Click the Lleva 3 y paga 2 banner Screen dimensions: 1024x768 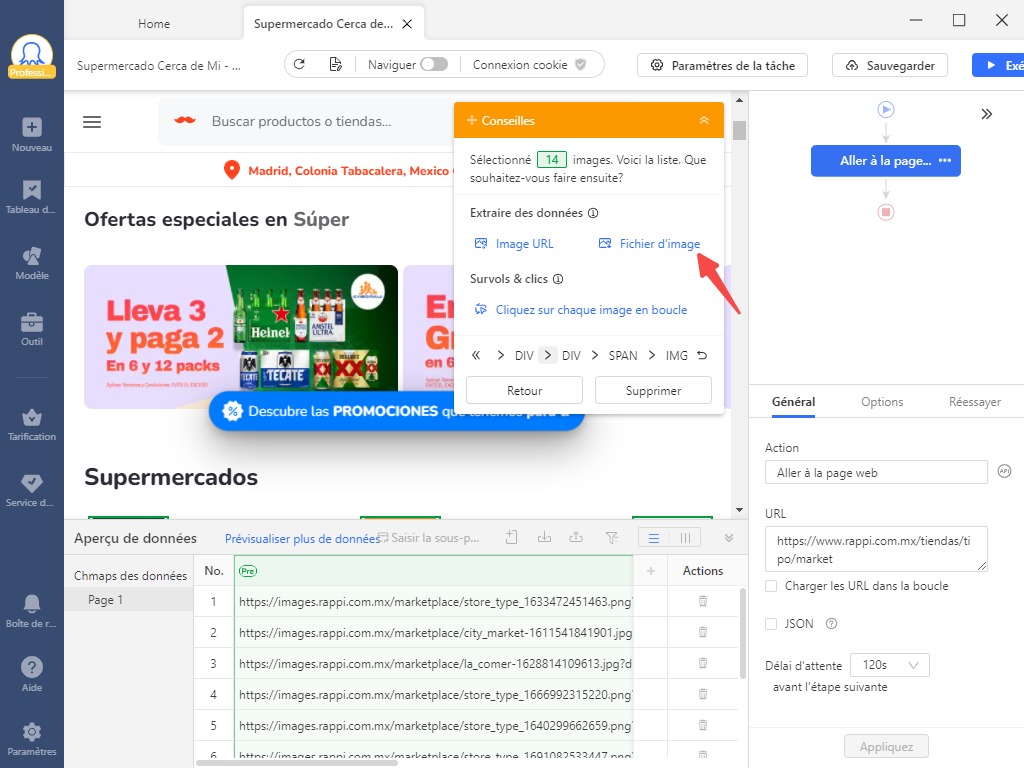pos(241,337)
